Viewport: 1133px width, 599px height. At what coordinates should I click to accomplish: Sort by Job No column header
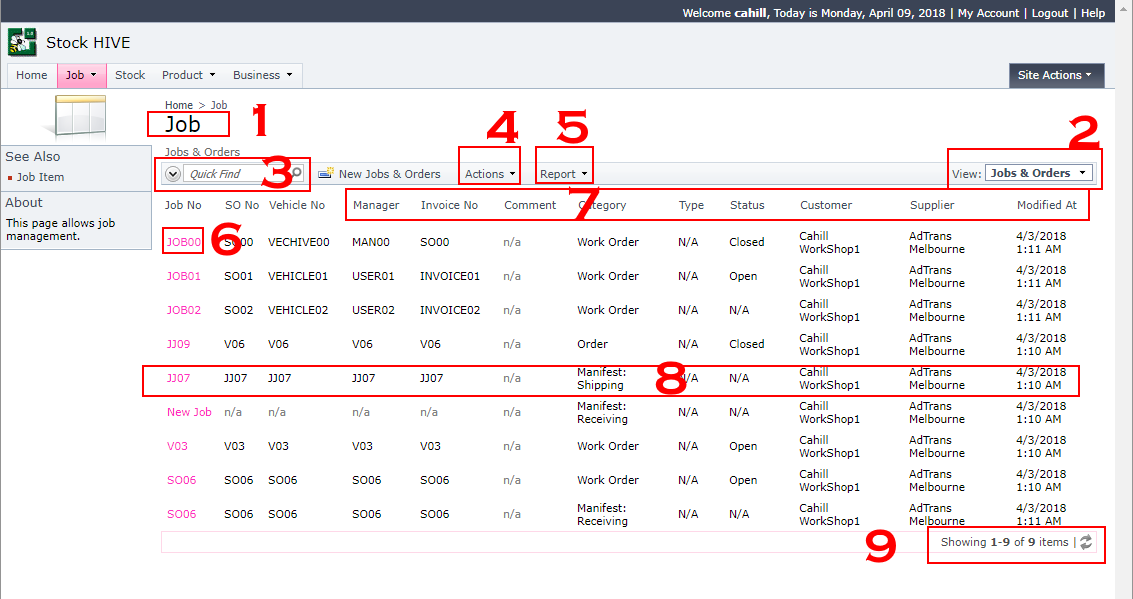coord(183,205)
